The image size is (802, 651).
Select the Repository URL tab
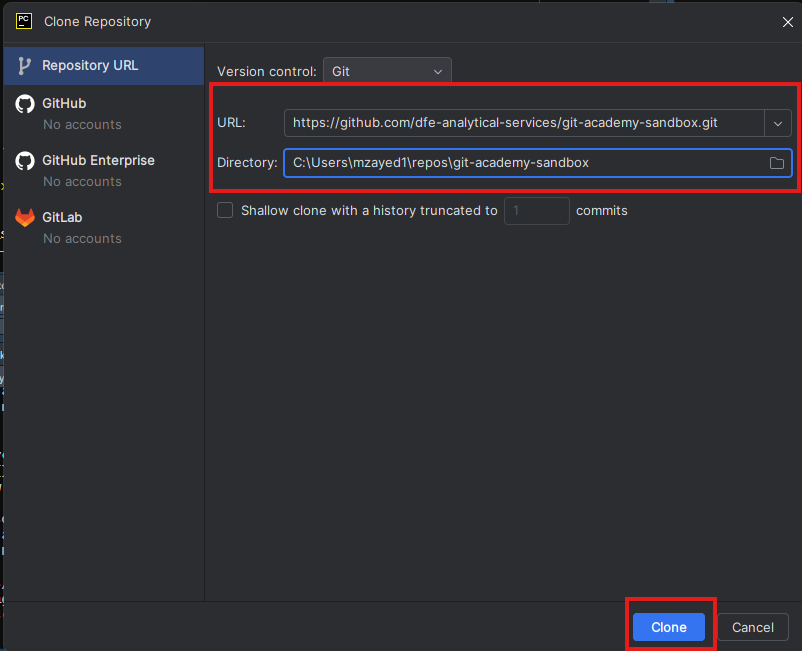click(x=104, y=66)
